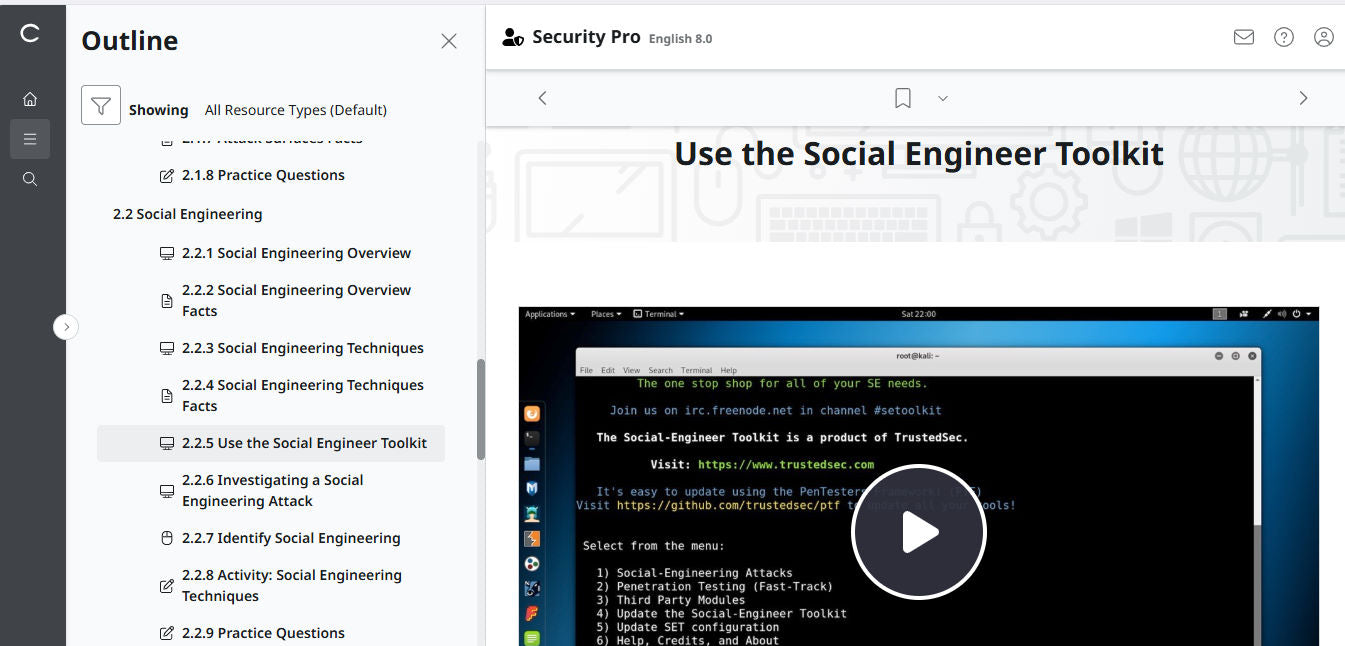Open the resource type filter icon
The height and width of the screenshot is (646, 1345).
tap(100, 104)
